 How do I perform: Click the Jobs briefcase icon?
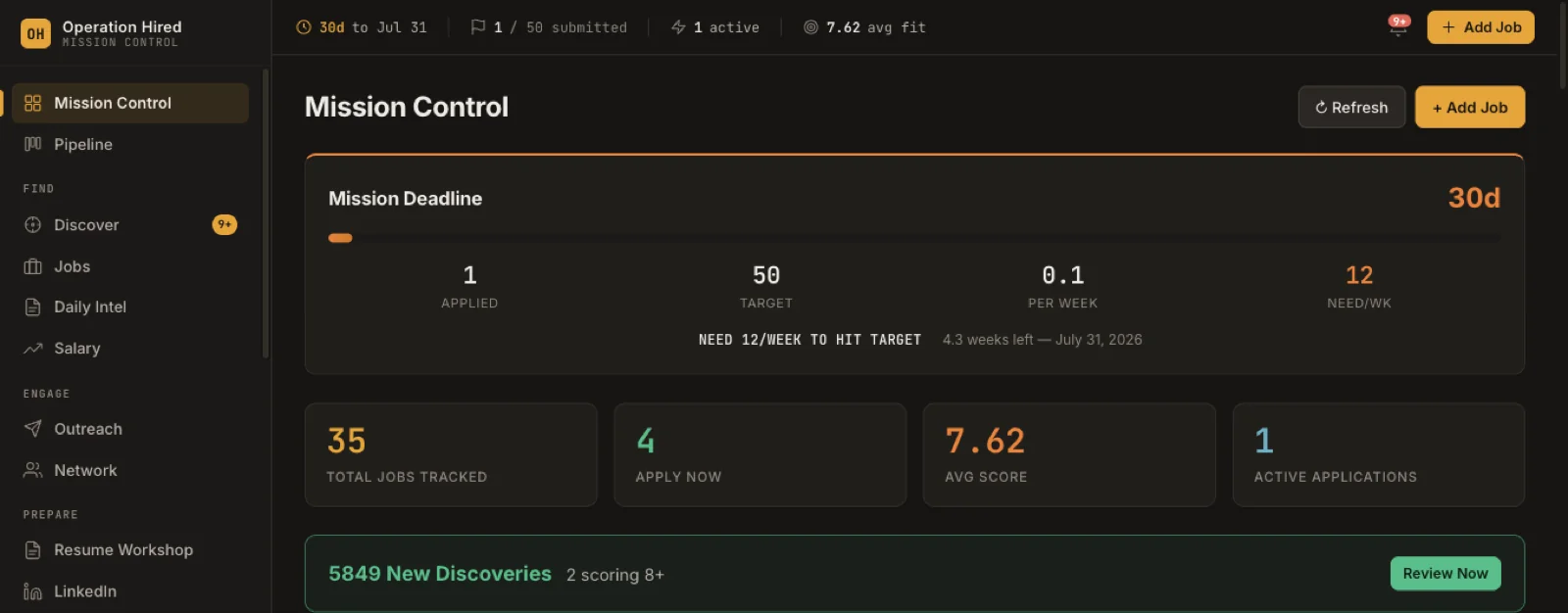pos(32,266)
